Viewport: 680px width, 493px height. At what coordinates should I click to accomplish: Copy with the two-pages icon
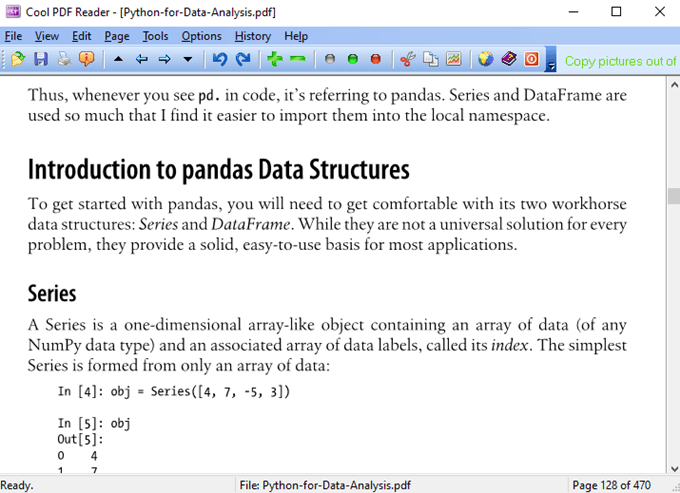point(431,59)
